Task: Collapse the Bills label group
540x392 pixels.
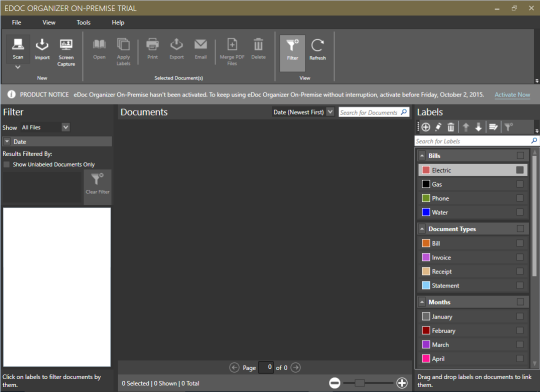Action: pyautogui.click(x=422, y=156)
